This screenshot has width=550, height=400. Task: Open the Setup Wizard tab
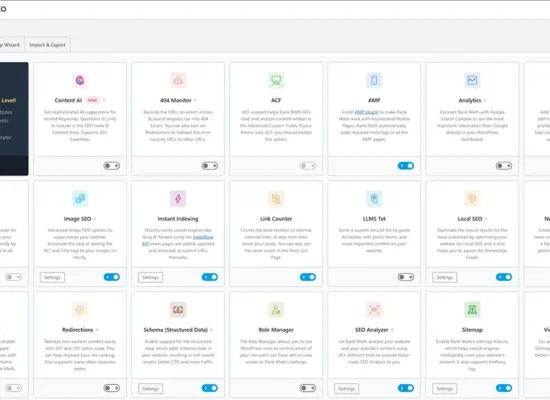click(11, 45)
